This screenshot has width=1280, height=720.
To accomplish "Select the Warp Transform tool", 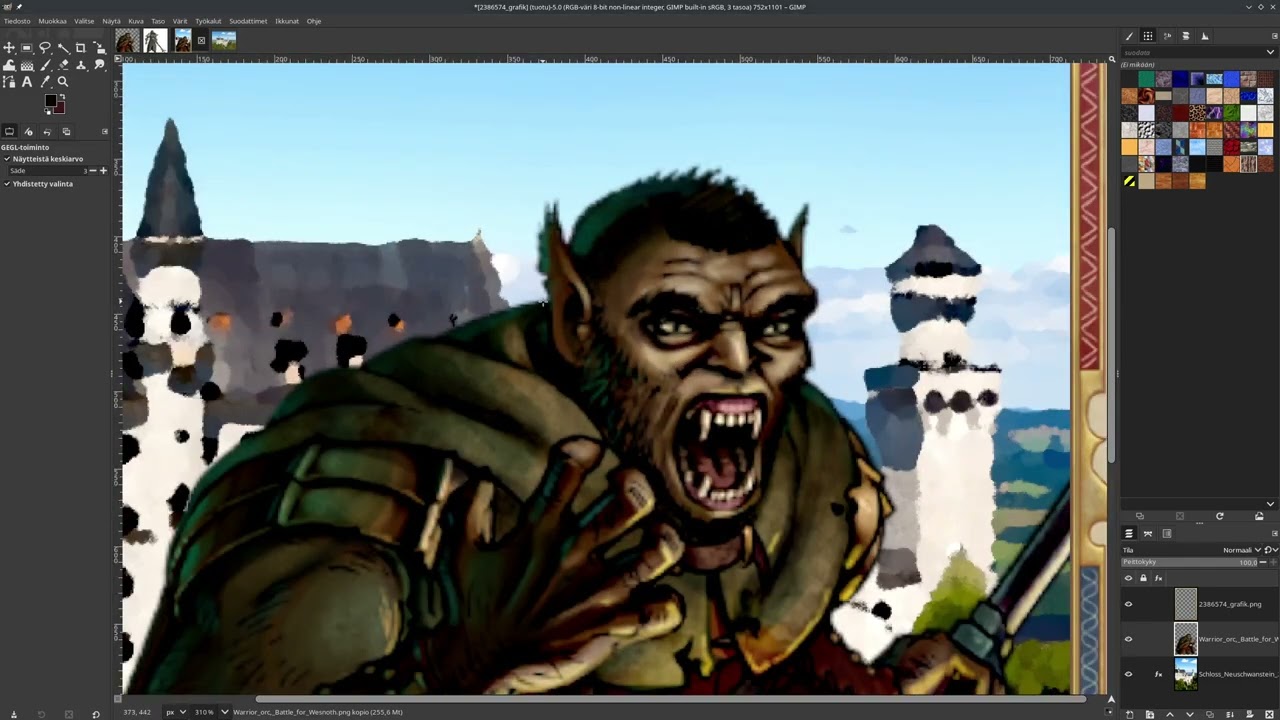I will click(x=9, y=65).
